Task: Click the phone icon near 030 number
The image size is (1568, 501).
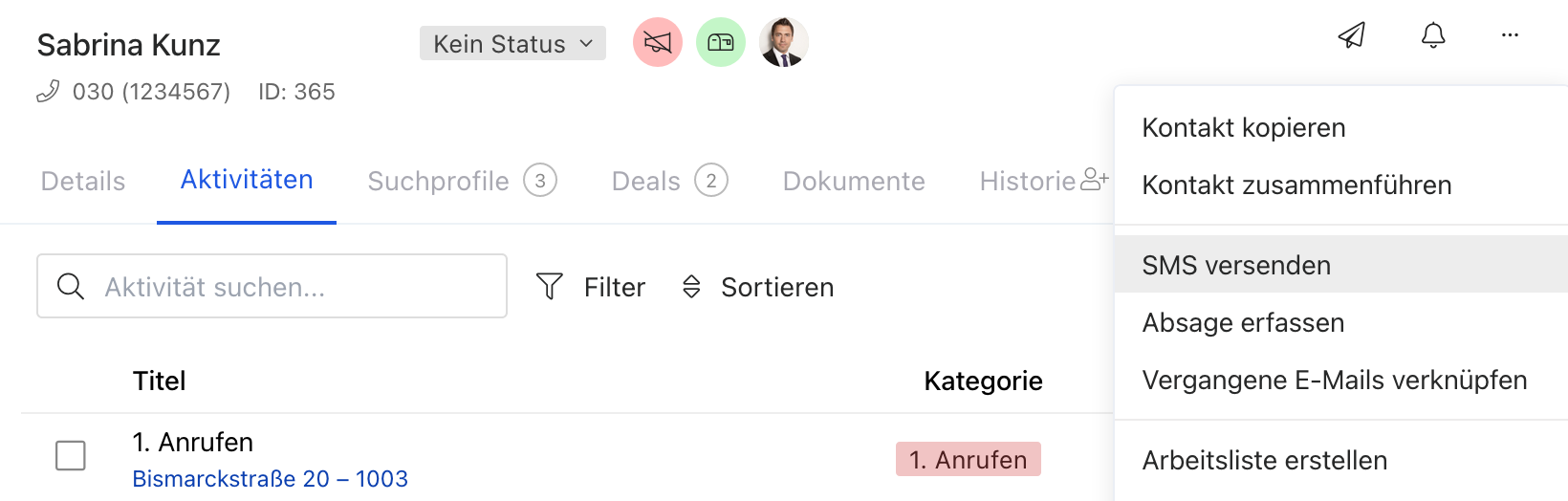Action: point(48,92)
